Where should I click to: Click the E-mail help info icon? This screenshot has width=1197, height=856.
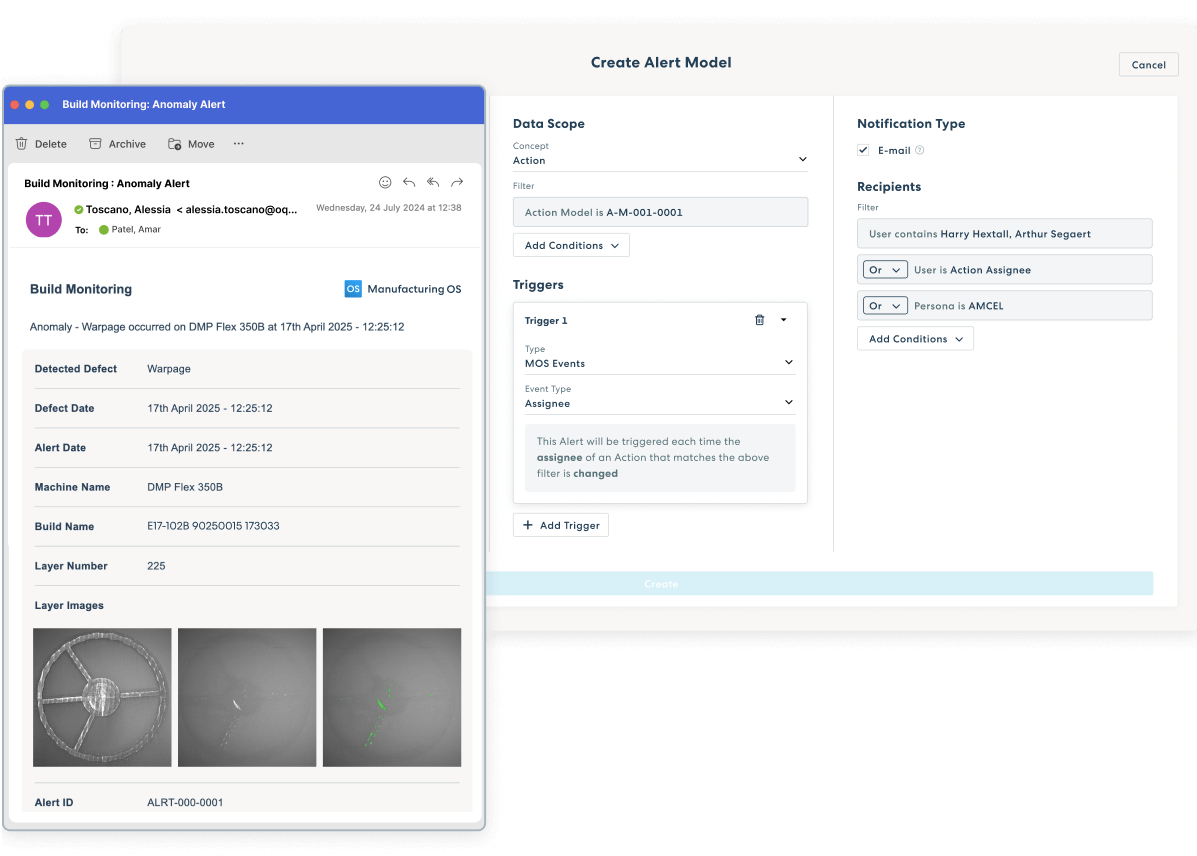pos(920,151)
